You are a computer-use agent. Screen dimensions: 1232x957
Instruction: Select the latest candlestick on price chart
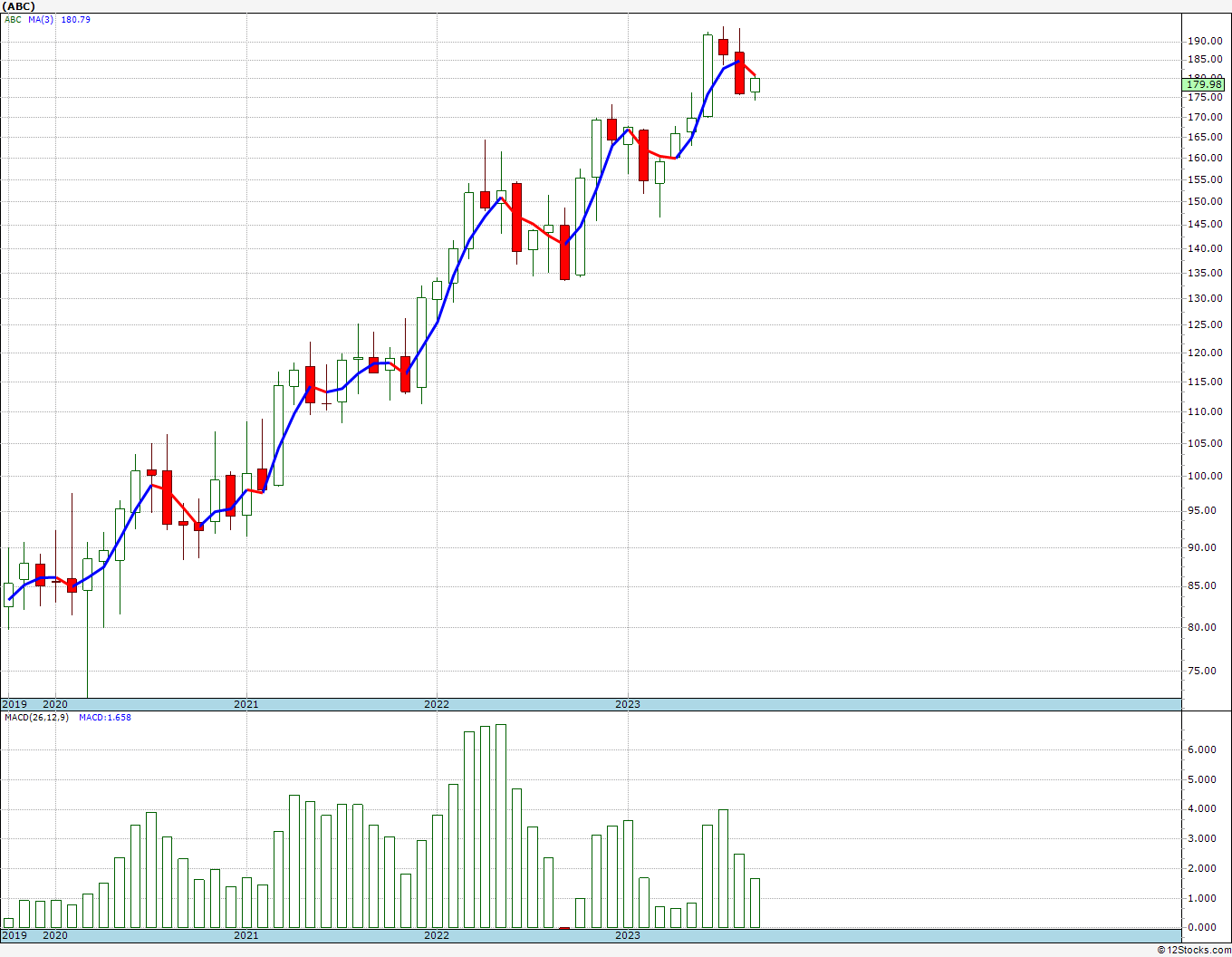click(755, 85)
